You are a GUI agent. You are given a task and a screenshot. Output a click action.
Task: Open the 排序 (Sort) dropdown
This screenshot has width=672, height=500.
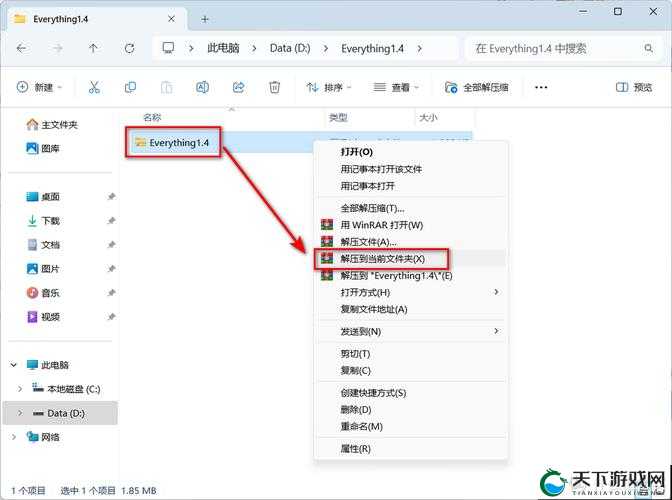(x=329, y=87)
